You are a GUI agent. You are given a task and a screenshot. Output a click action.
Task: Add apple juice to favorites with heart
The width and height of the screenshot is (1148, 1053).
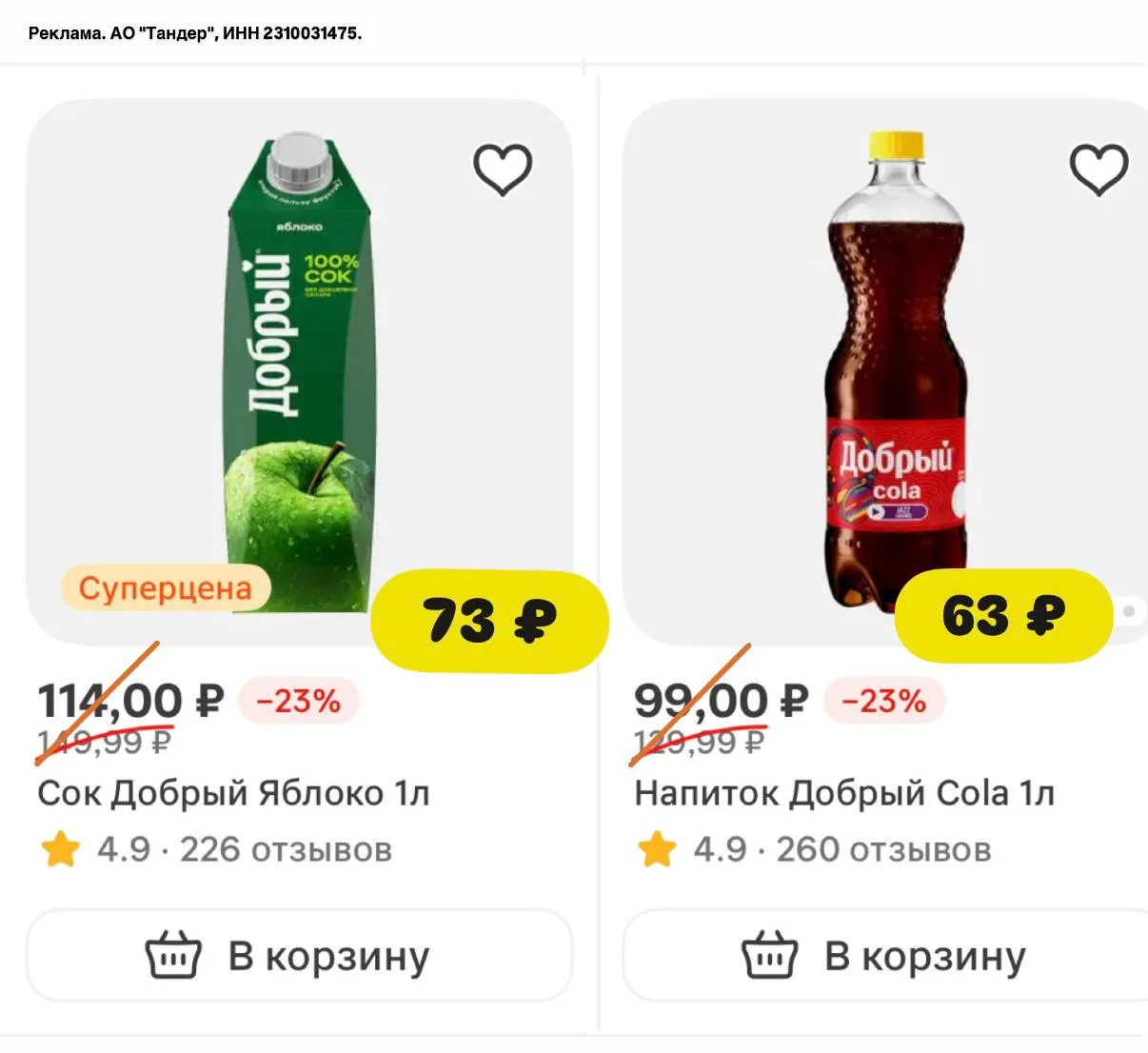(503, 170)
